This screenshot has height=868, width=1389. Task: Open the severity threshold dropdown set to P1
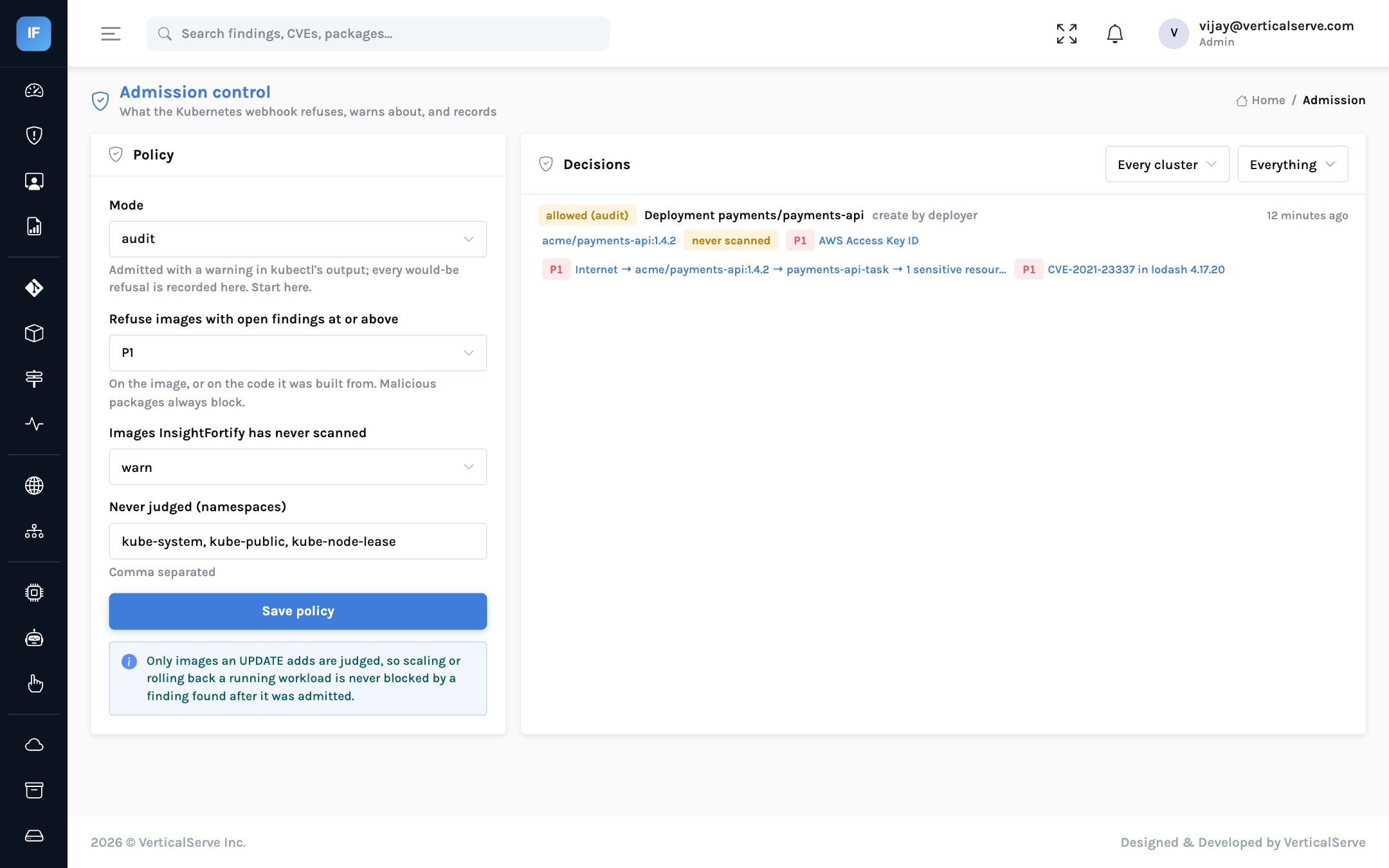(298, 353)
